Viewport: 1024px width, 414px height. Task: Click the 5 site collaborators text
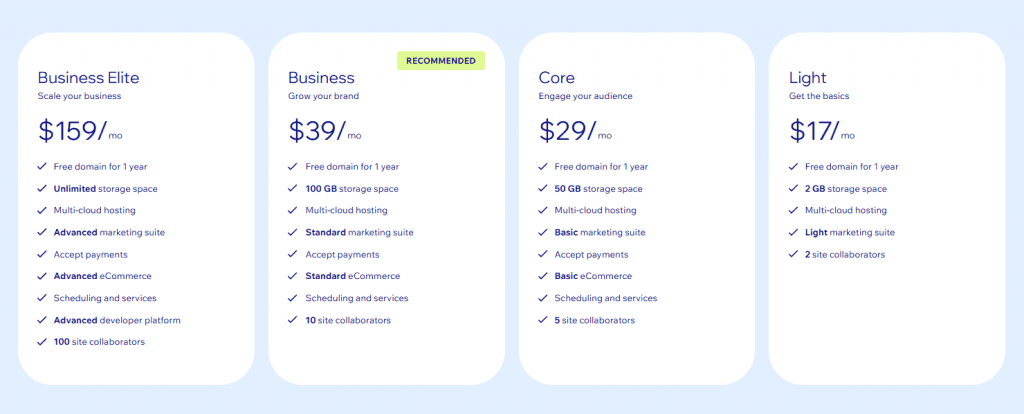tap(594, 320)
